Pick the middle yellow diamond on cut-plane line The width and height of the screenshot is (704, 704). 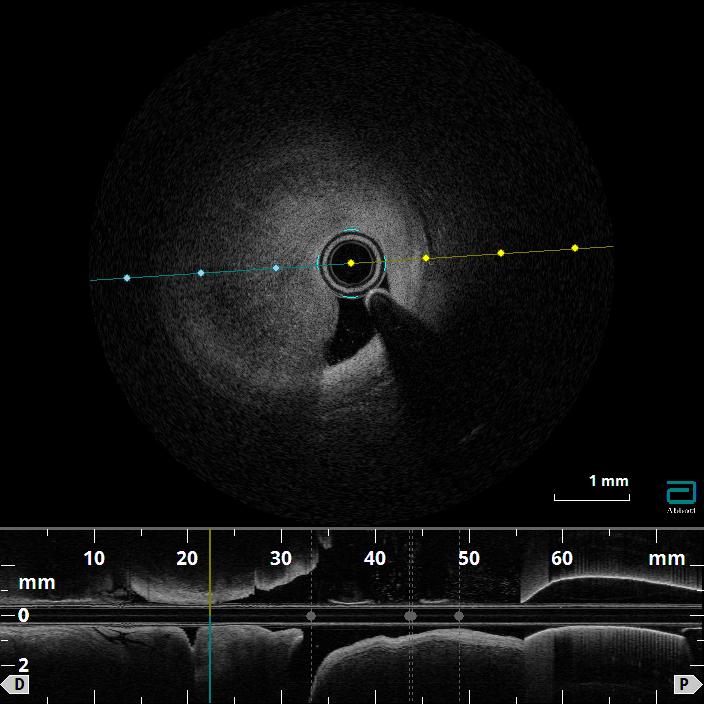pos(501,253)
